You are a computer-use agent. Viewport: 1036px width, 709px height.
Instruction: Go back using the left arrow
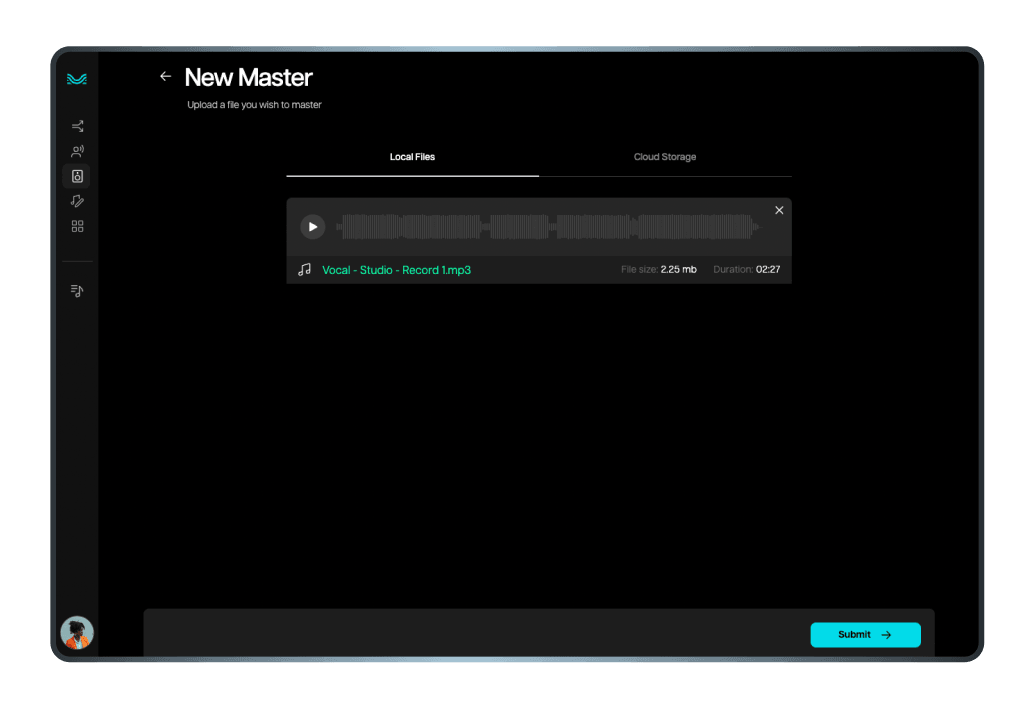(166, 76)
